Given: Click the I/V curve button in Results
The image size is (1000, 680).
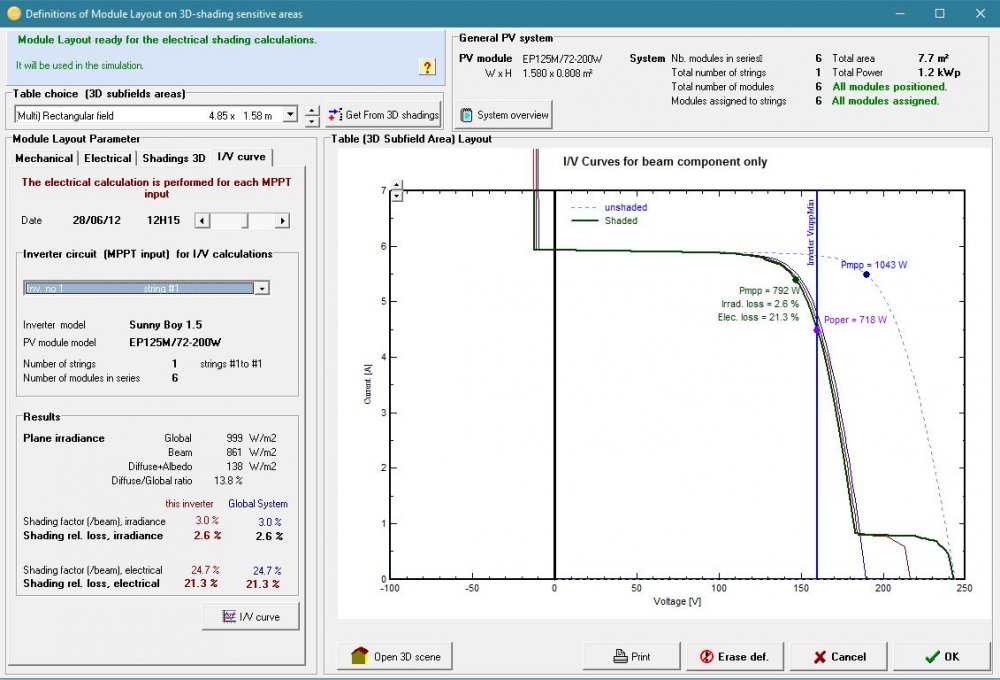Looking at the screenshot, I should point(250,617).
